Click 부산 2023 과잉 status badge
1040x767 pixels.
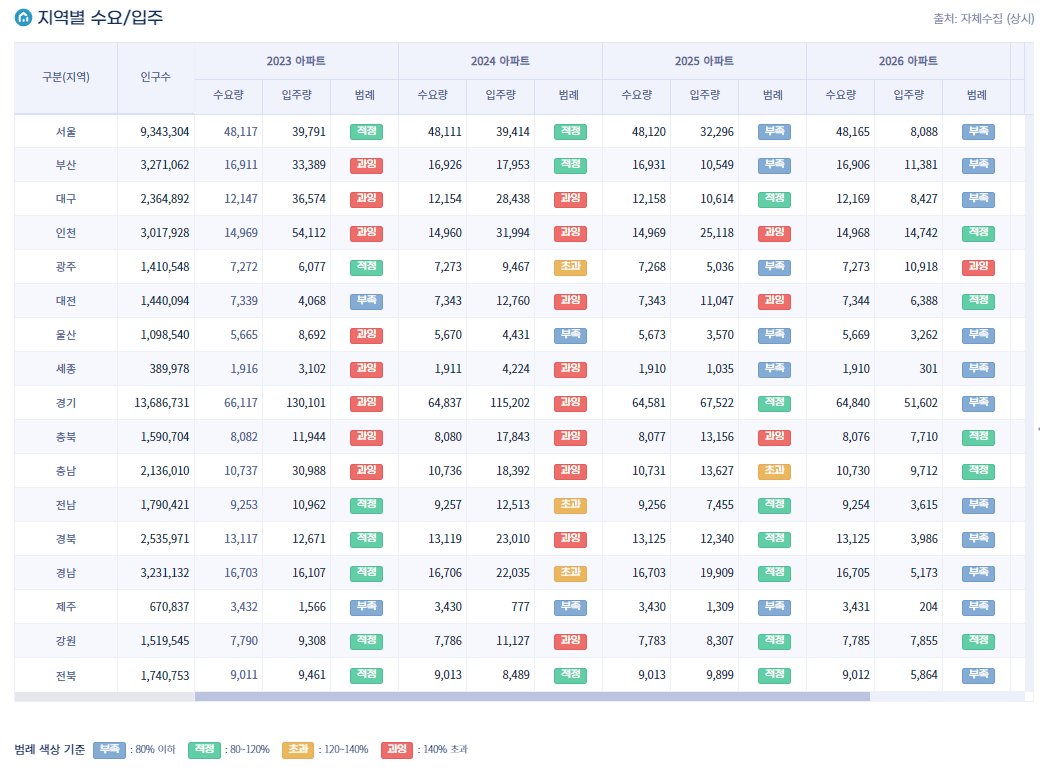click(x=366, y=165)
